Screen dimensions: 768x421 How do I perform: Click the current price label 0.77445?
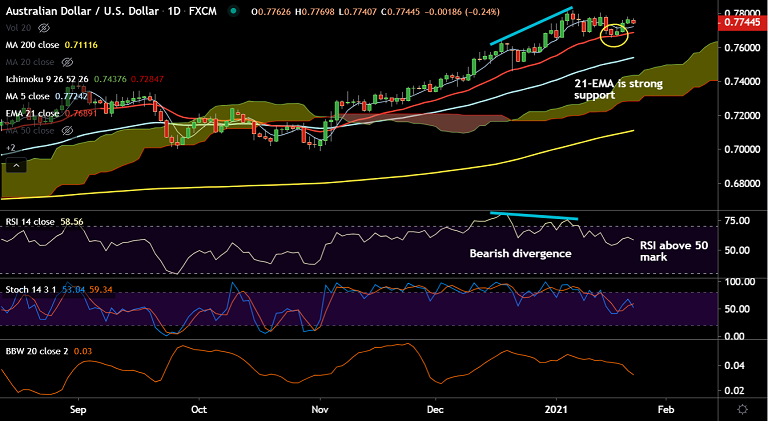(742, 22)
